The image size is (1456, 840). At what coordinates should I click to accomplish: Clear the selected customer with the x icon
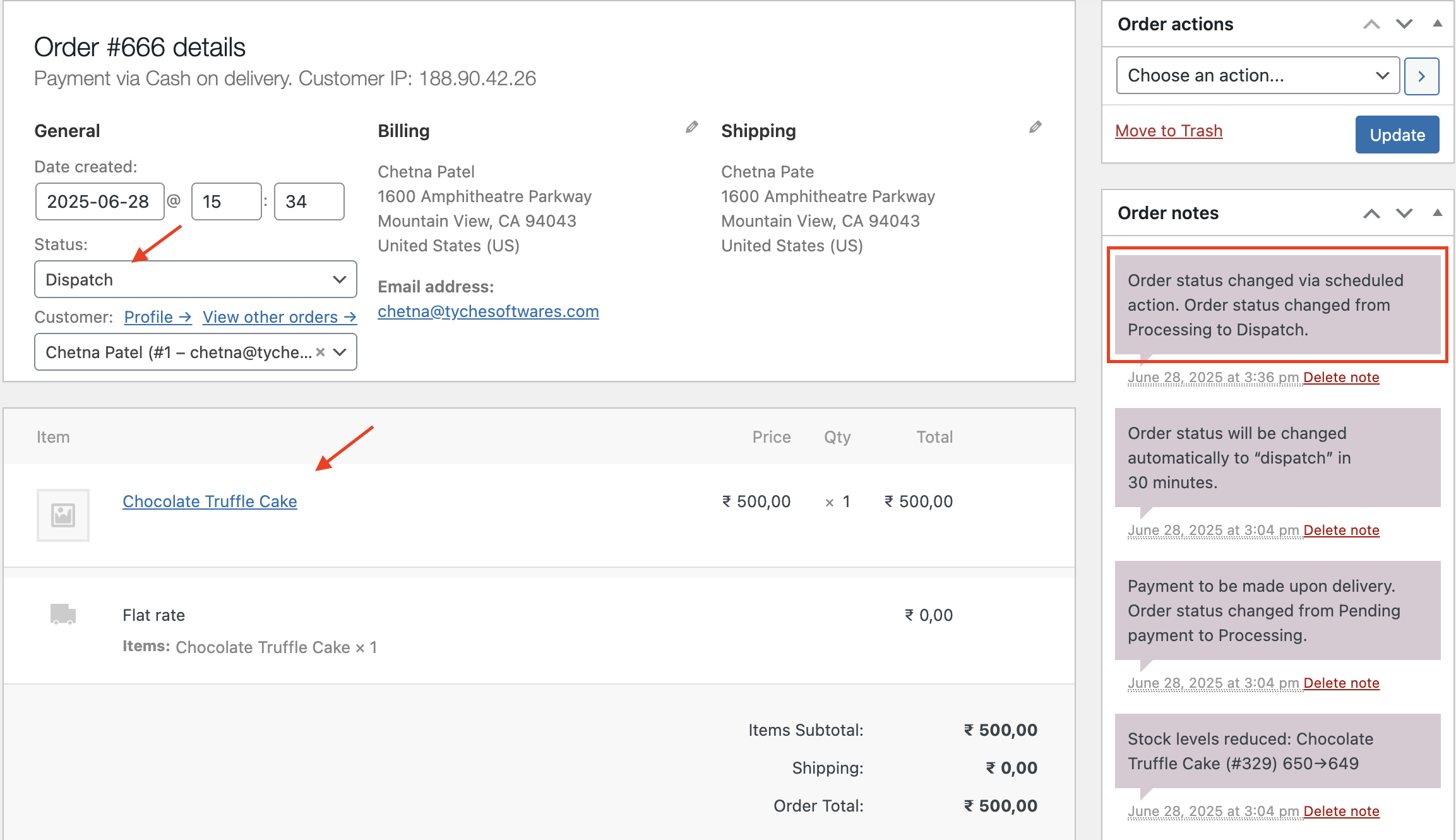pyautogui.click(x=321, y=352)
